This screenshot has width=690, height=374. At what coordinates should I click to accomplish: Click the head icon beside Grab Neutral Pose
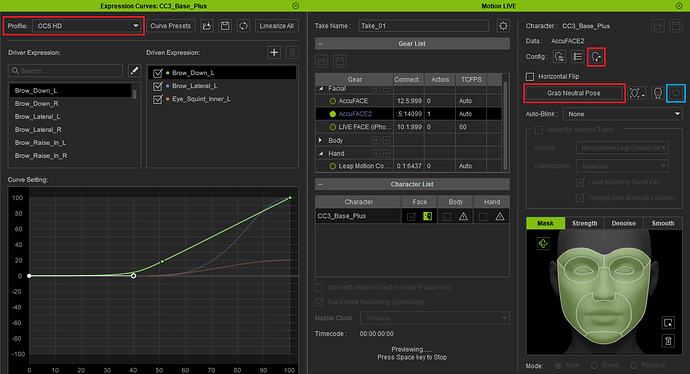point(657,93)
